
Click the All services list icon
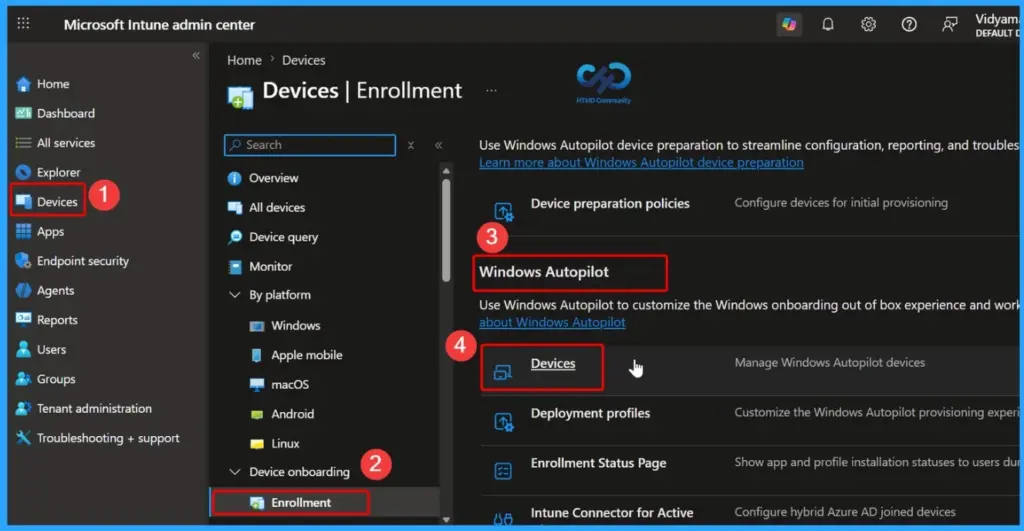click(x=24, y=143)
